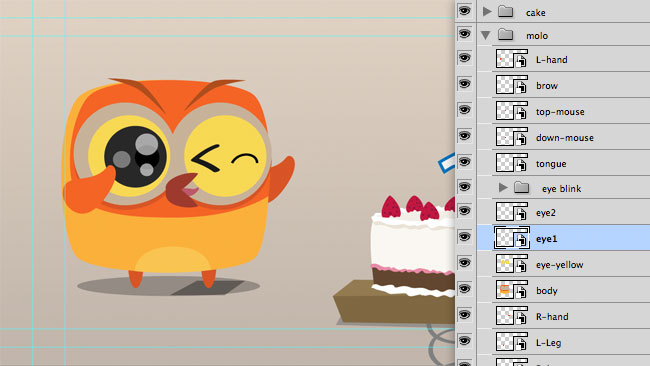
Task: Click the eye2 layer name
Action: tap(546, 213)
